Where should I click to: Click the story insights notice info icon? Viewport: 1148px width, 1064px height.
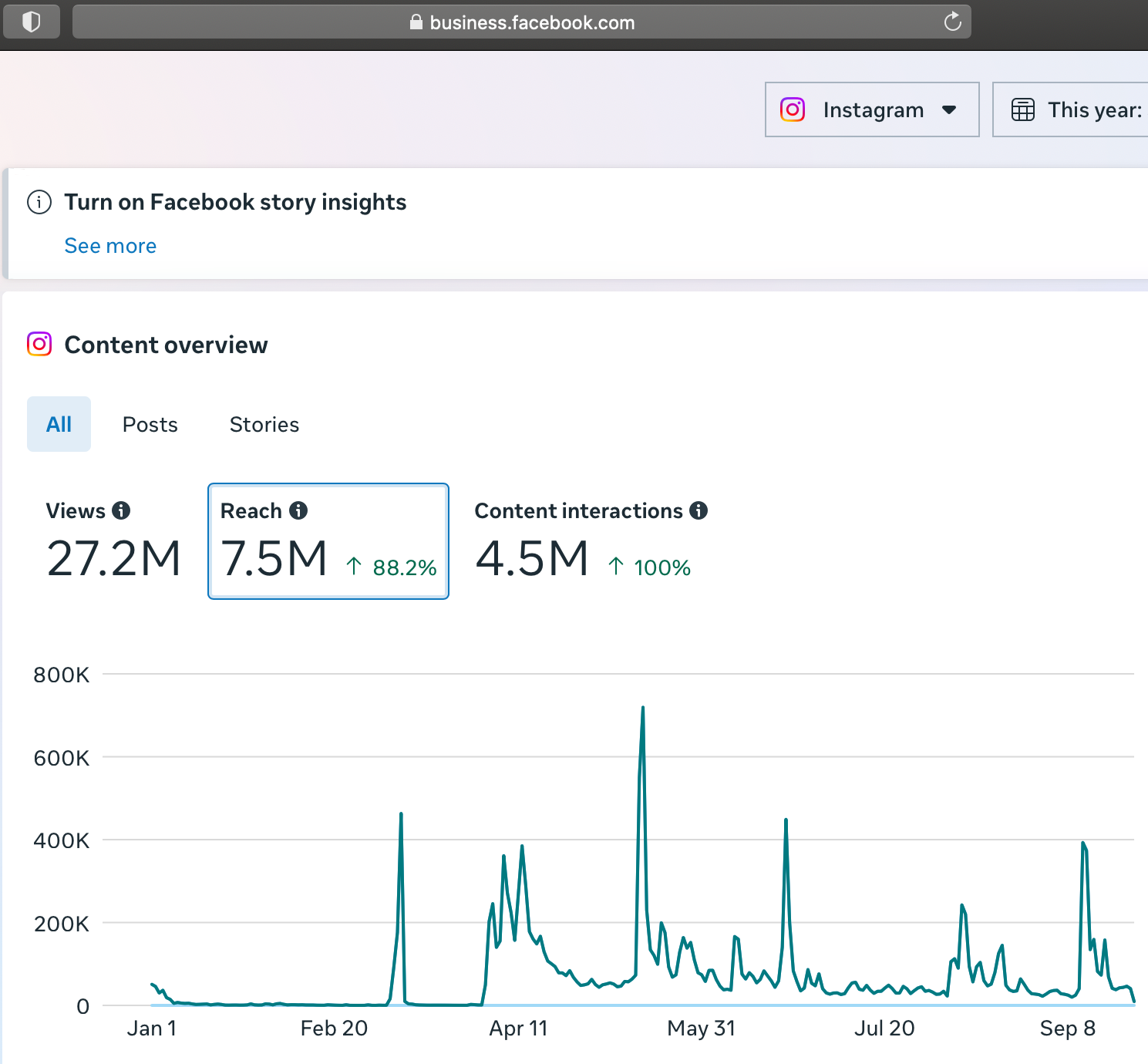tap(39, 202)
